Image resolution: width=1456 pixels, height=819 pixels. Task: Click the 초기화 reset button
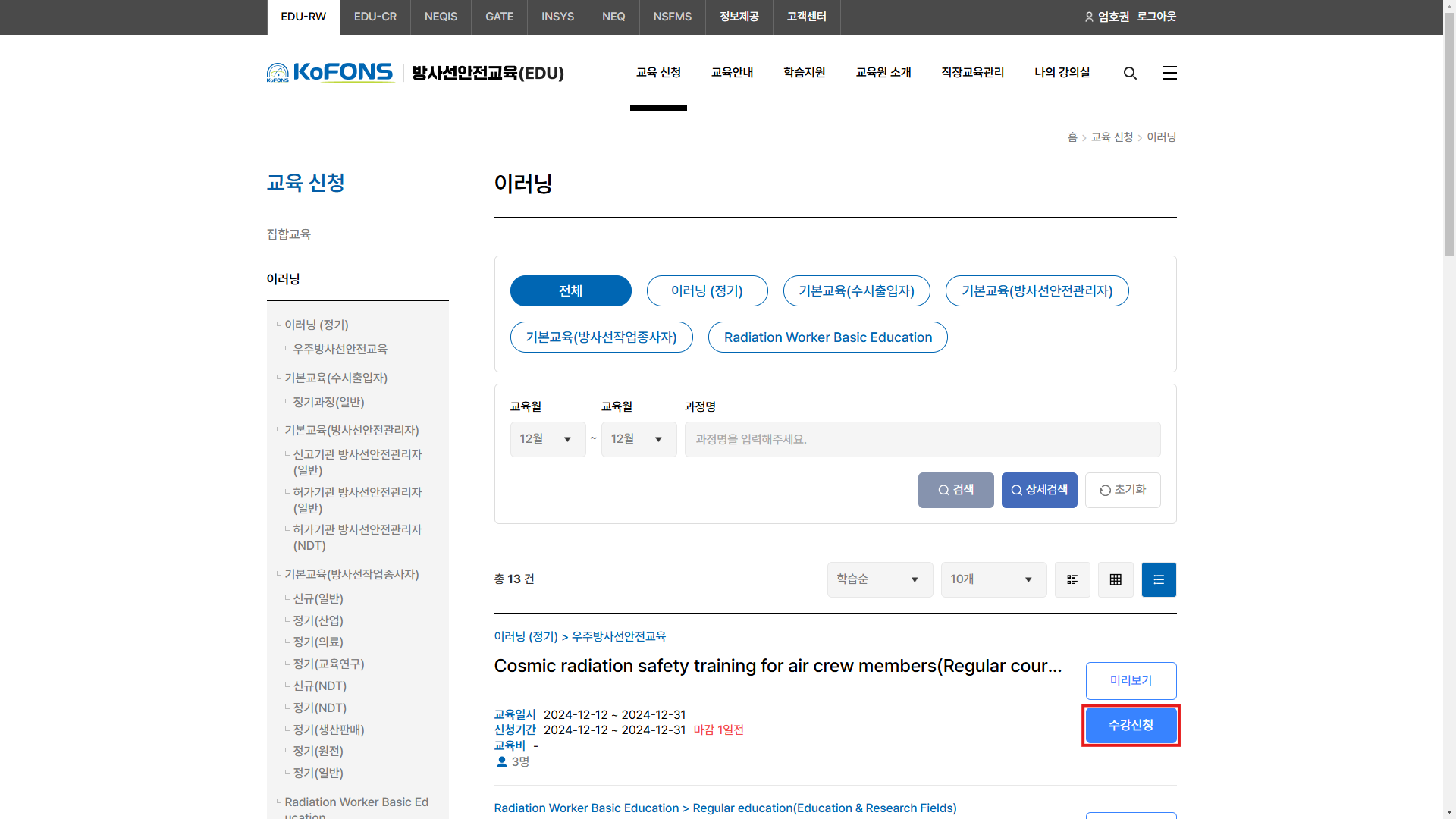point(1122,490)
